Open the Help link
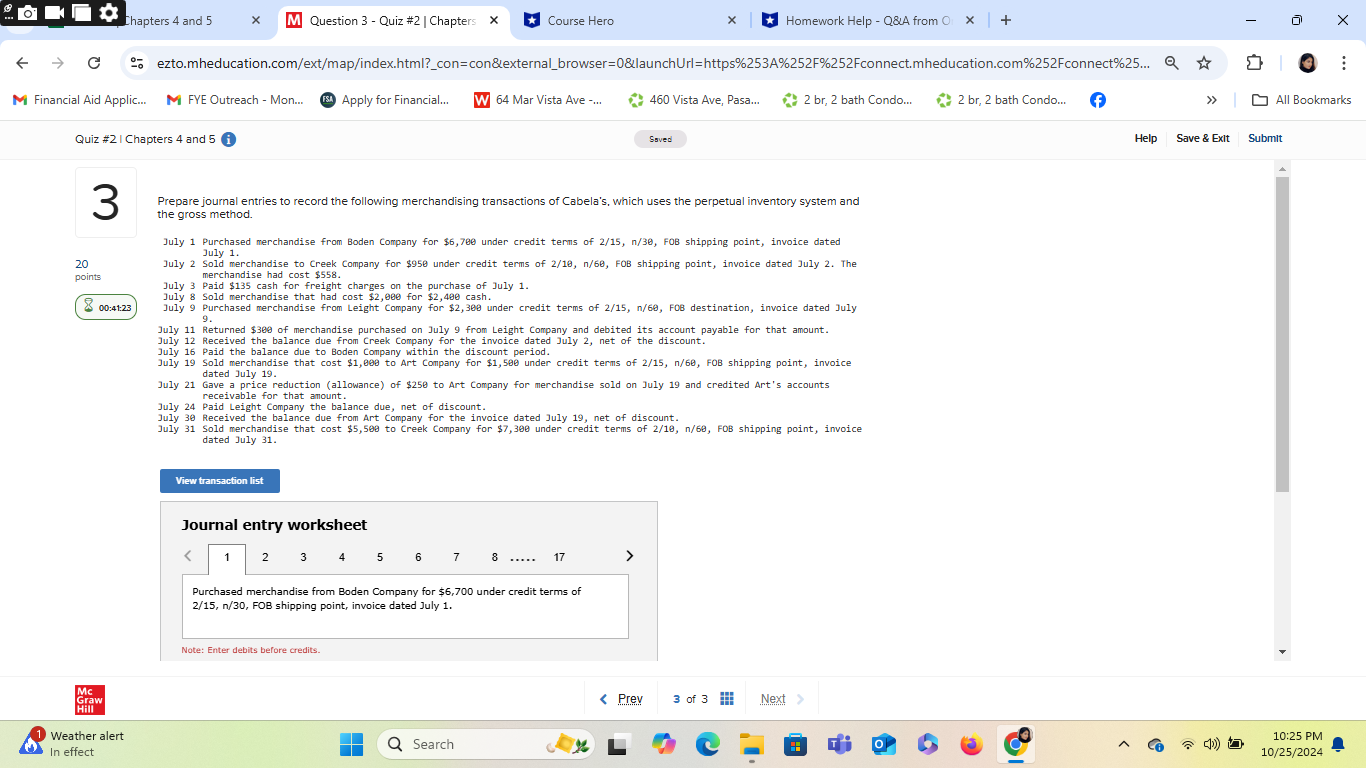 click(1146, 138)
